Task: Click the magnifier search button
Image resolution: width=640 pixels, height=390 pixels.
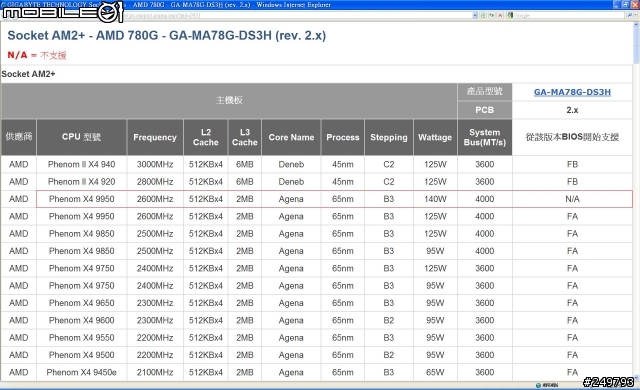Action: [x=630, y=16]
